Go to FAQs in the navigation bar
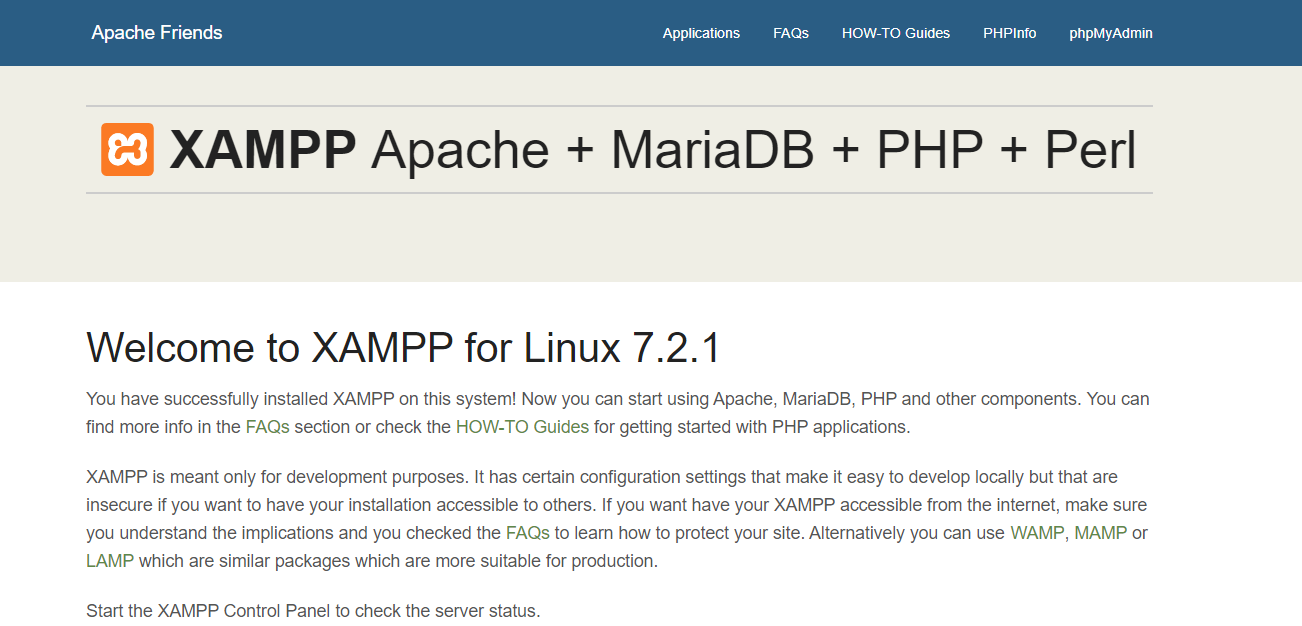This screenshot has width=1302, height=626. (x=791, y=33)
